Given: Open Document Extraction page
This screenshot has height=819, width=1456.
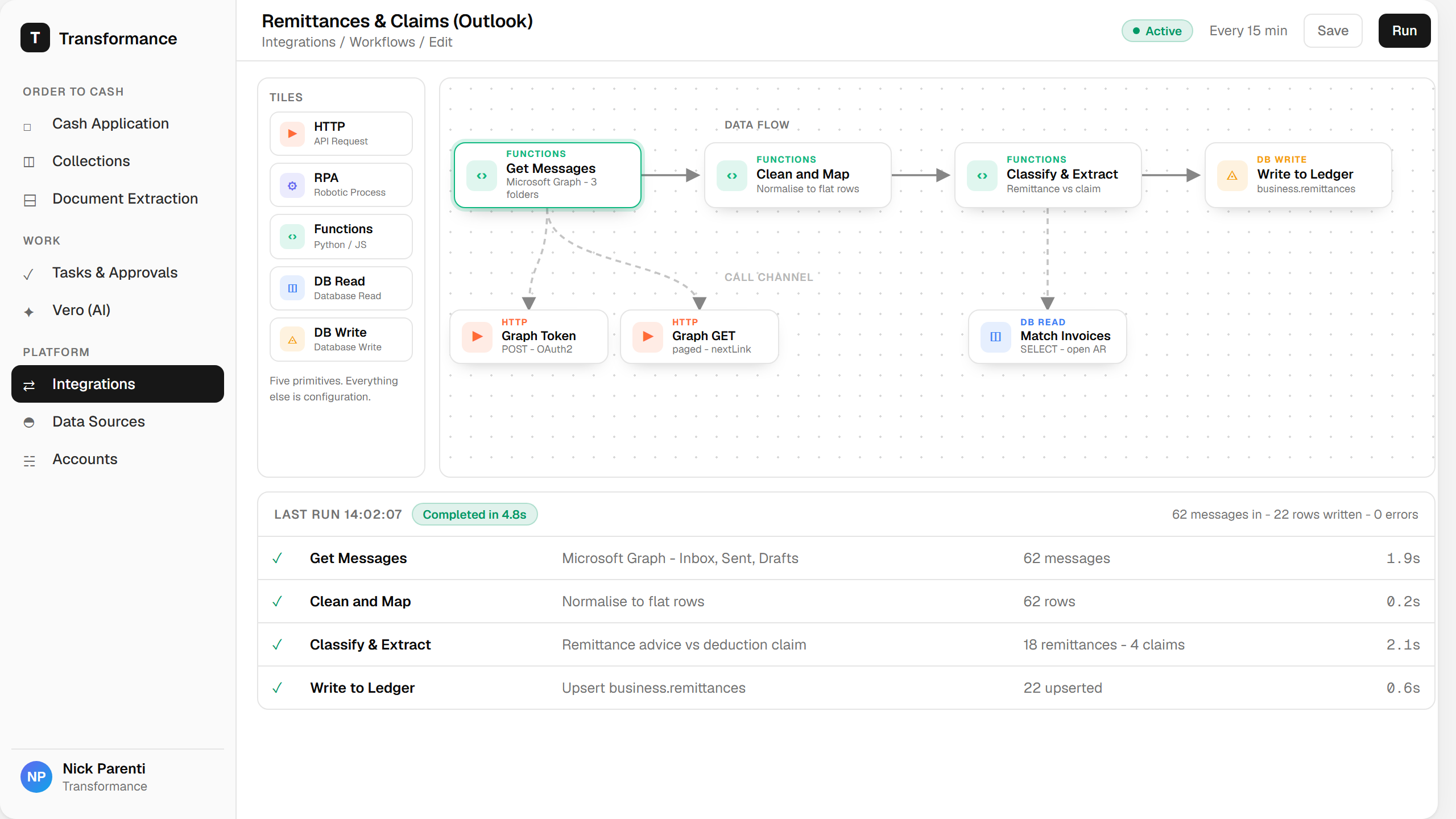Looking at the screenshot, I should pyautogui.click(x=118, y=198).
